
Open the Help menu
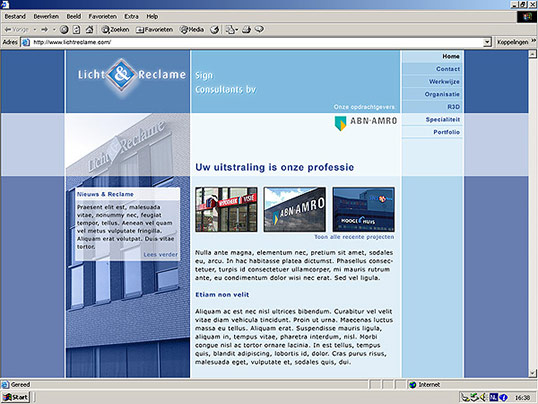point(152,16)
